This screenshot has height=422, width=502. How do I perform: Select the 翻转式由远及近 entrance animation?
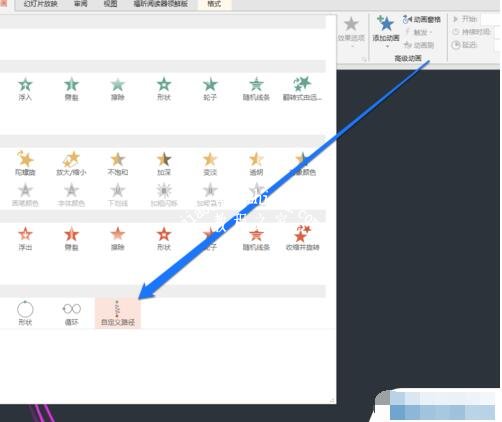point(302,89)
